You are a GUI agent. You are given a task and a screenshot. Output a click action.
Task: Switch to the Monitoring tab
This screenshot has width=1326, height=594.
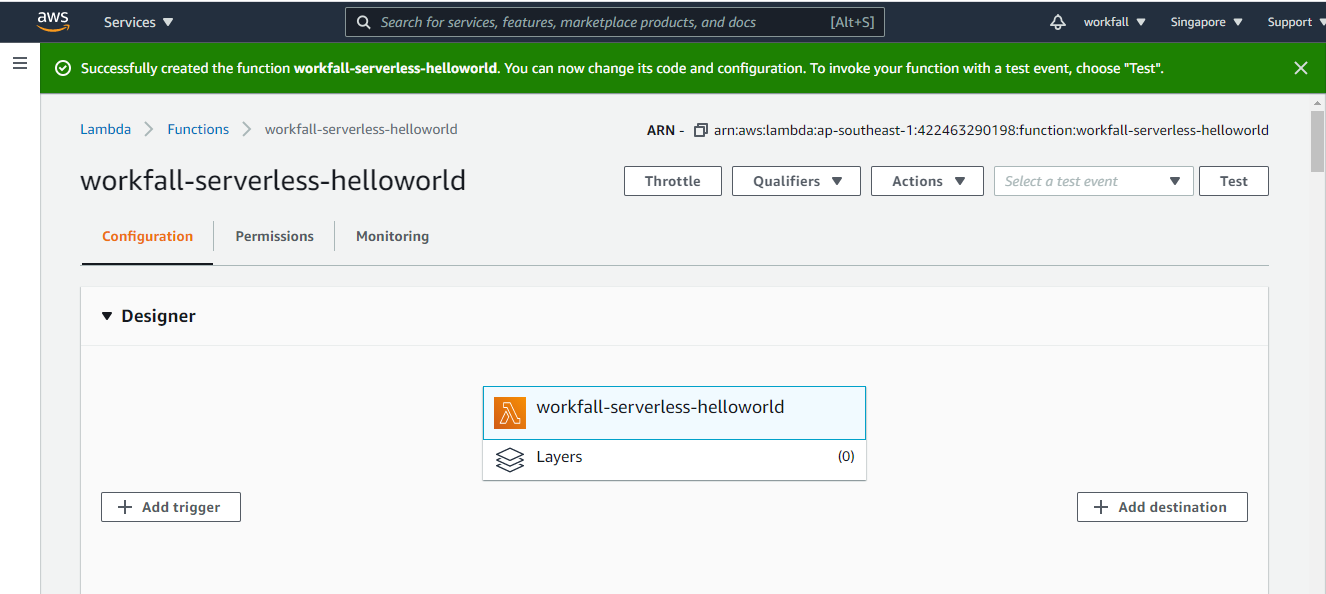(392, 236)
